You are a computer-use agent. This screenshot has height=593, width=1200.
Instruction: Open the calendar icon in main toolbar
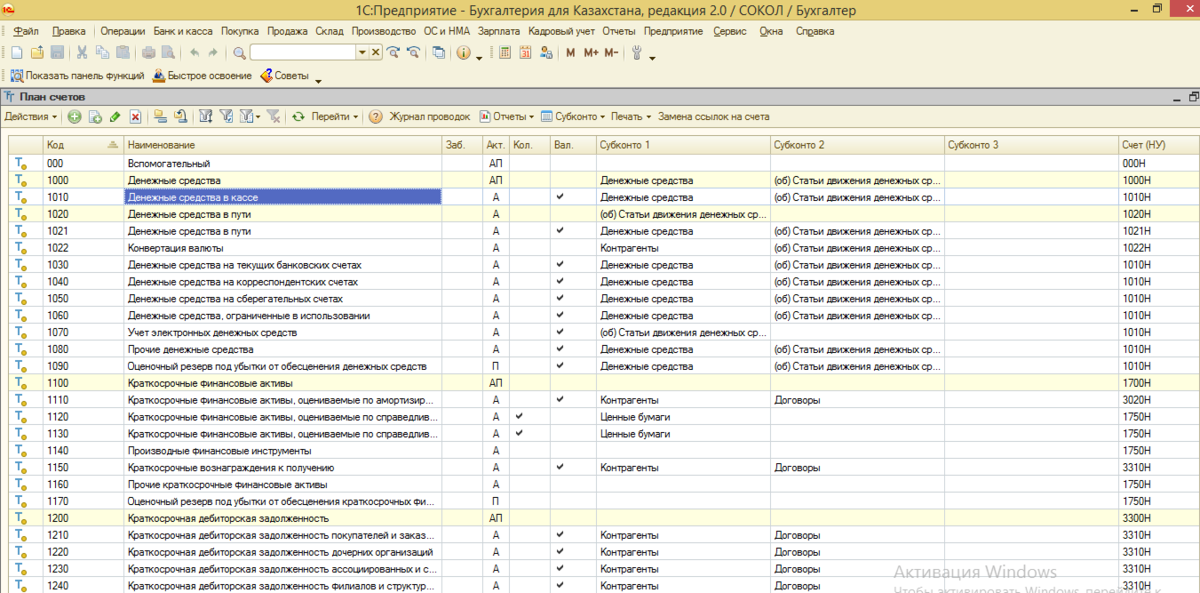pos(525,52)
